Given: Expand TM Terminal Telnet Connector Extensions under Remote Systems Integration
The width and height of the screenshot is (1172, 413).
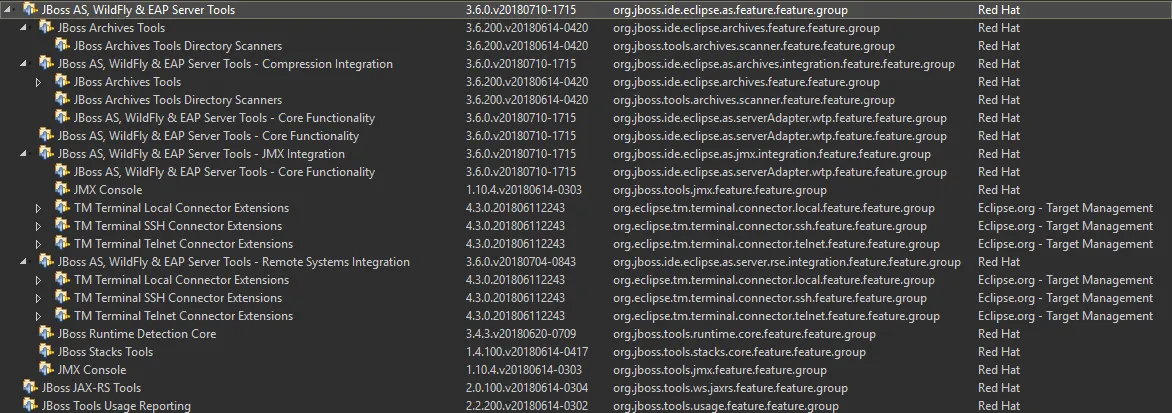Looking at the screenshot, I should [x=39, y=316].
